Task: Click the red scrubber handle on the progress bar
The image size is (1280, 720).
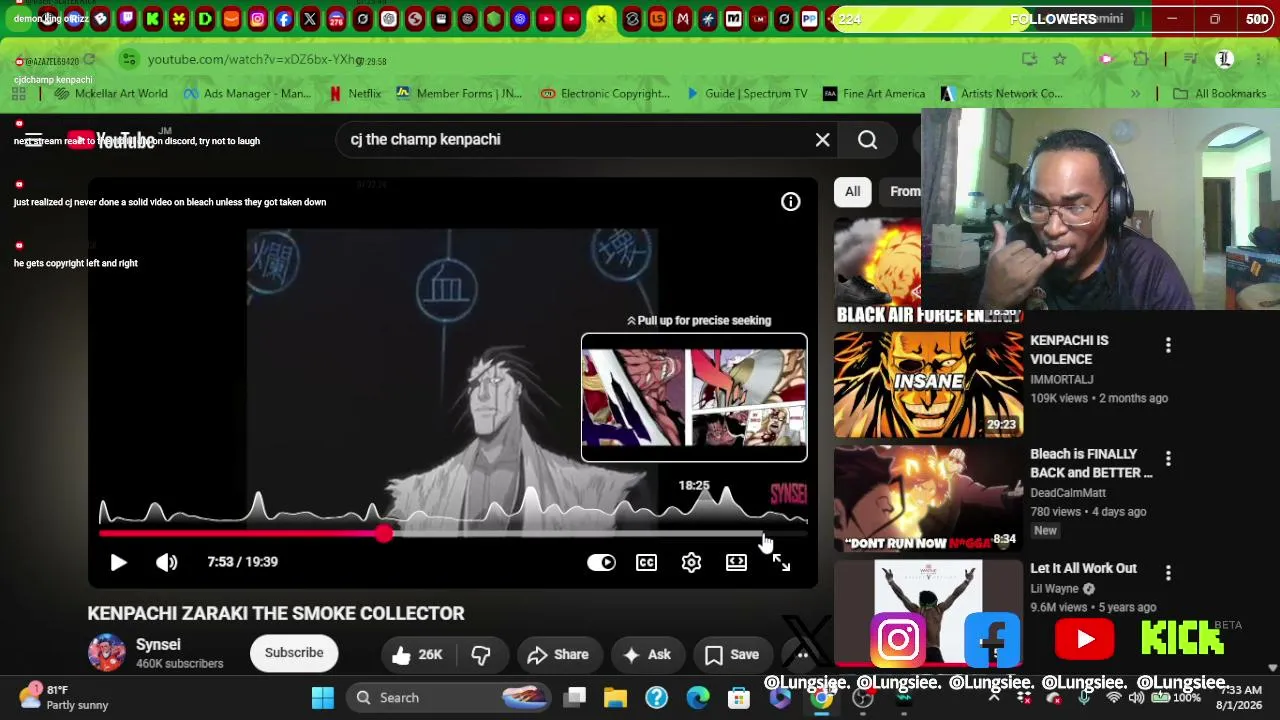Action: coord(384,534)
